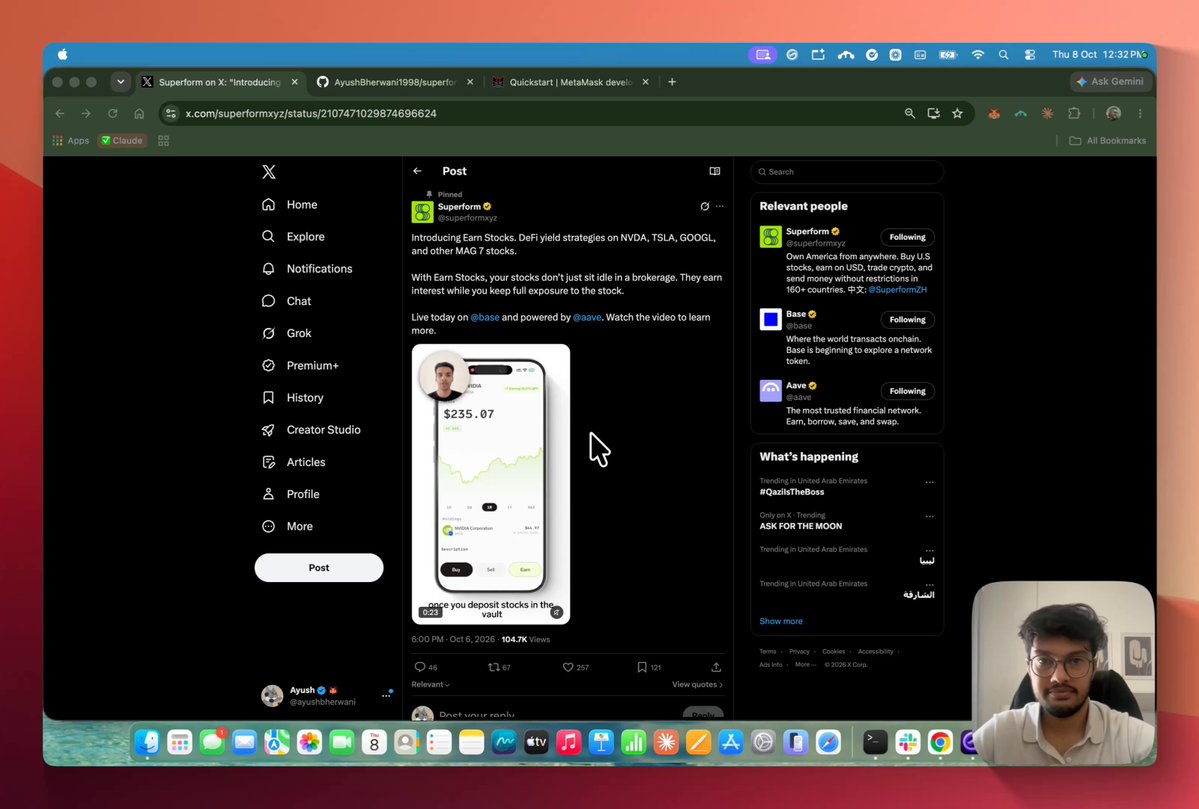Image resolution: width=1199 pixels, height=809 pixels.
Task: Open the tab search chevron dropdown
Action: tap(120, 82)
